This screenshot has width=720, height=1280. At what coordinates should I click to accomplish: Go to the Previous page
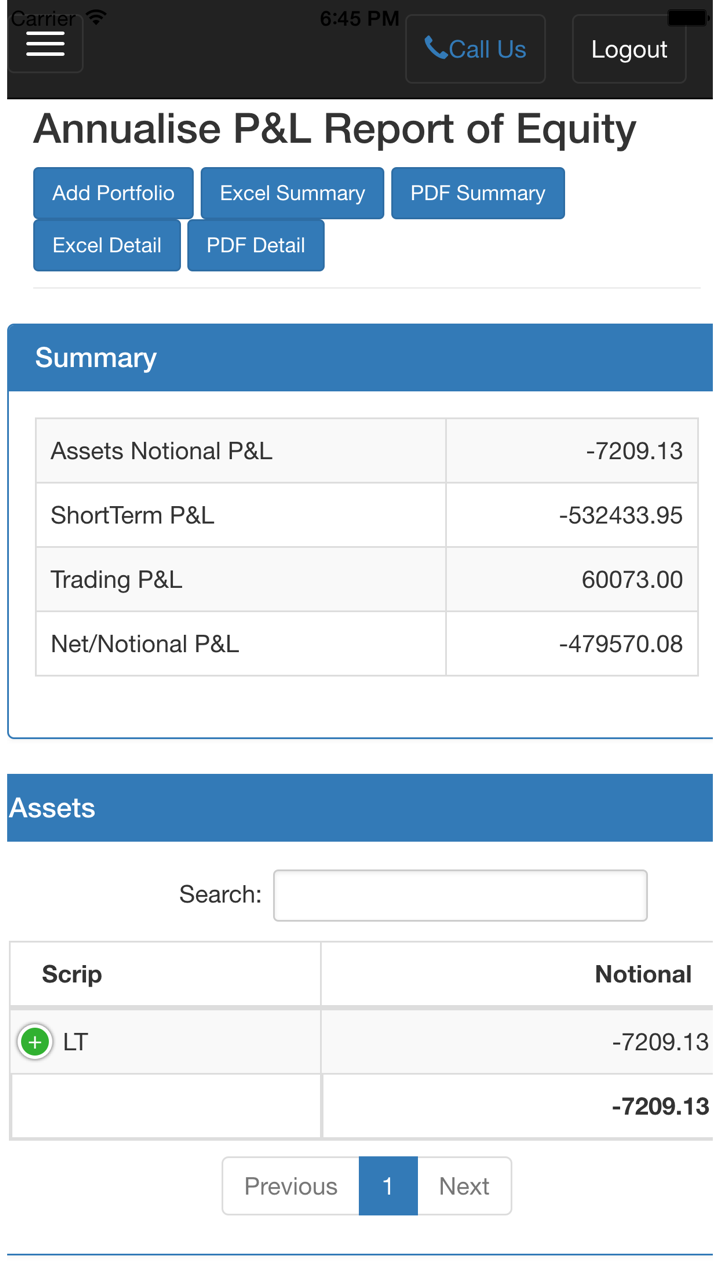click(x=290, y=1186)
